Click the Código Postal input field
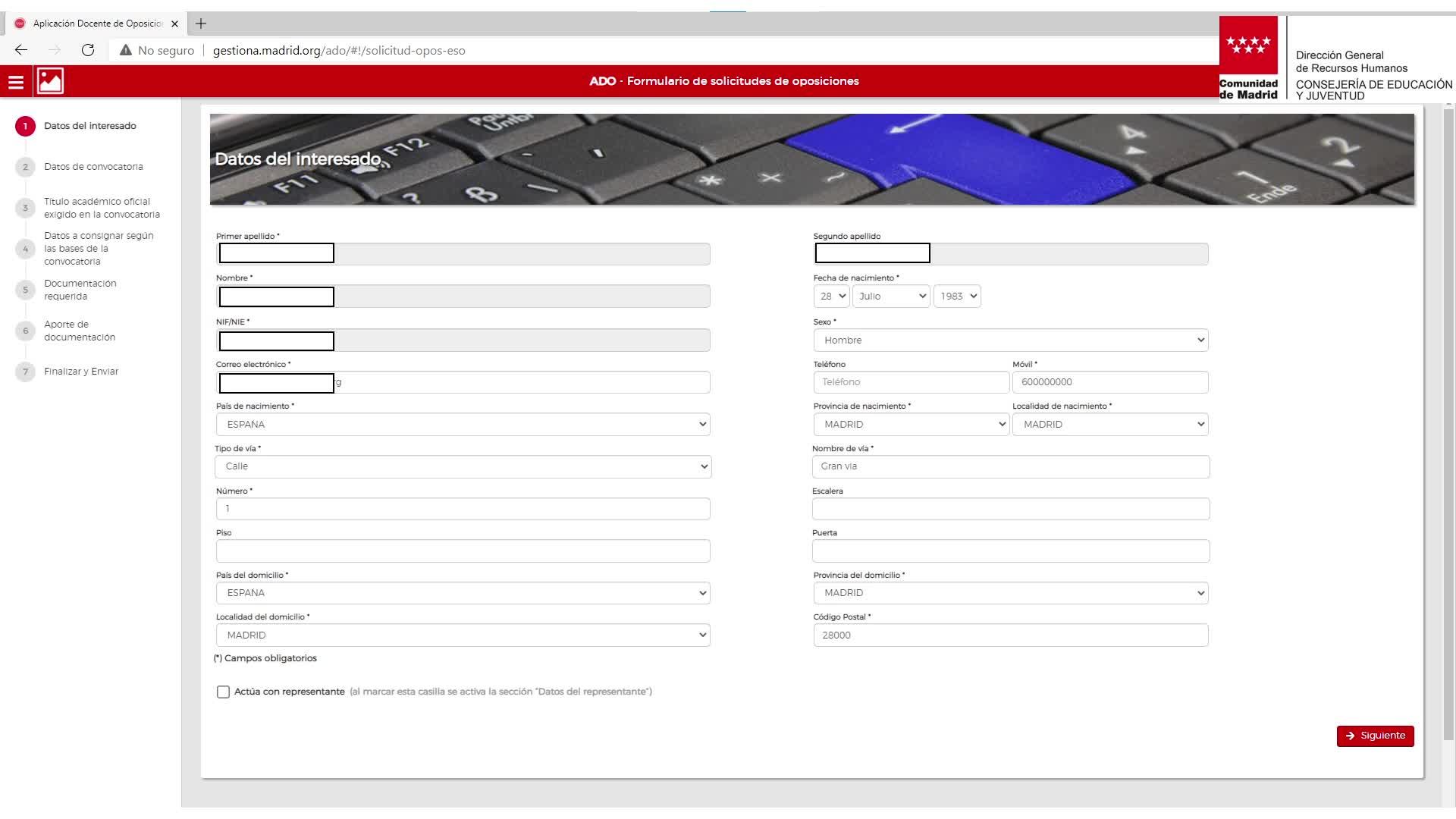 (x=1010, y=635)
